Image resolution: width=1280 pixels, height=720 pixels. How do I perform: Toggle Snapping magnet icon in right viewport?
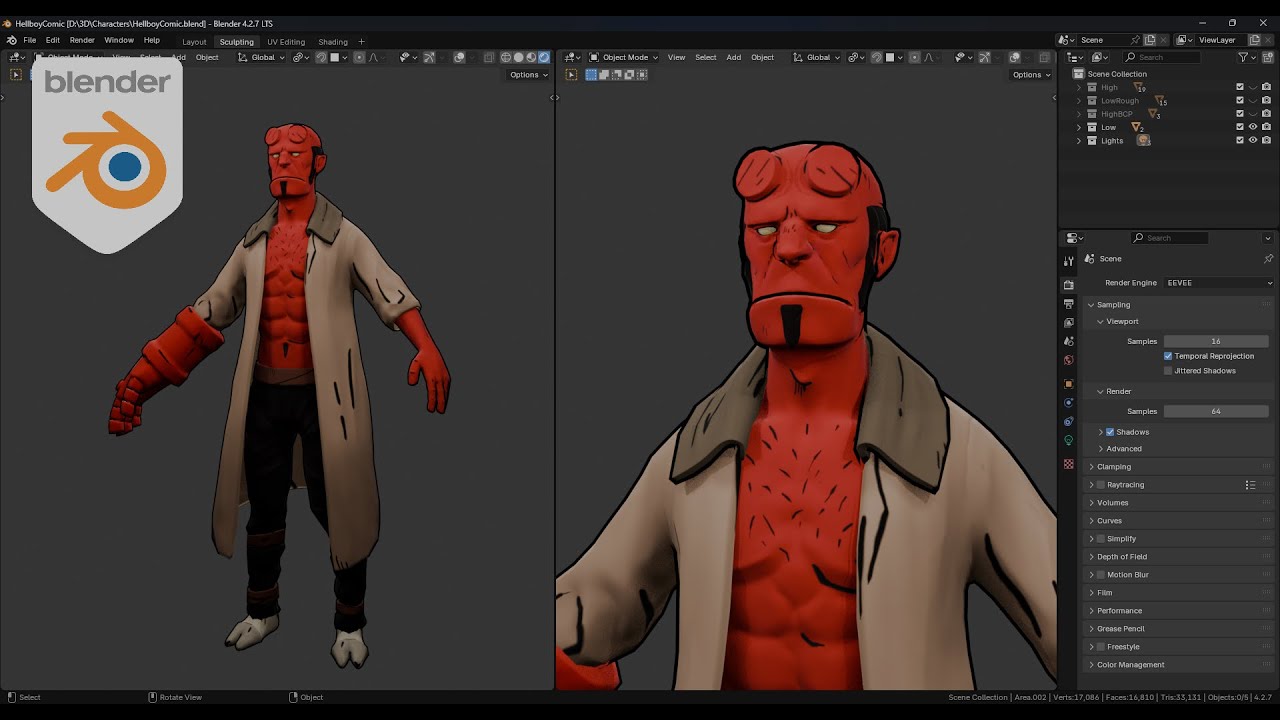877,57
